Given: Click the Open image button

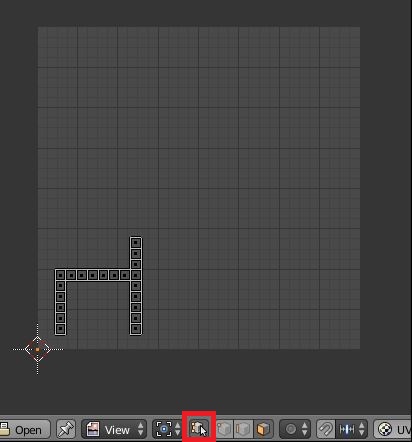Looking at the screenshot, I should (x=24, y=429).
